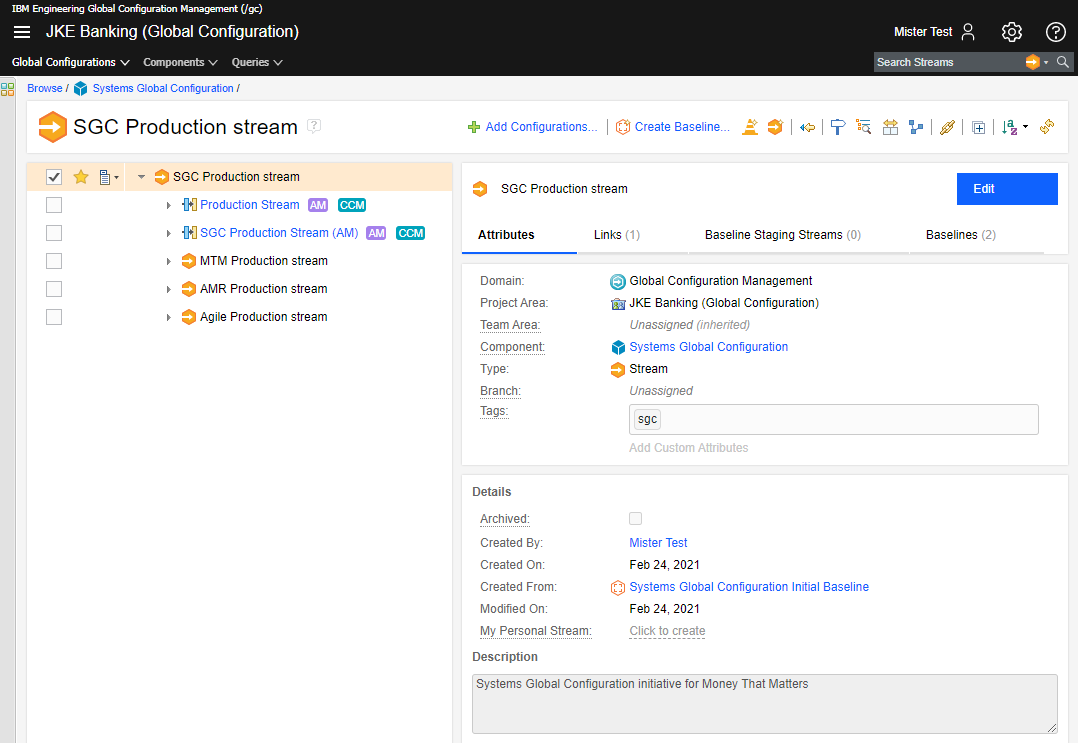Toggle the Archived checkbox

[x=635, y=519]
